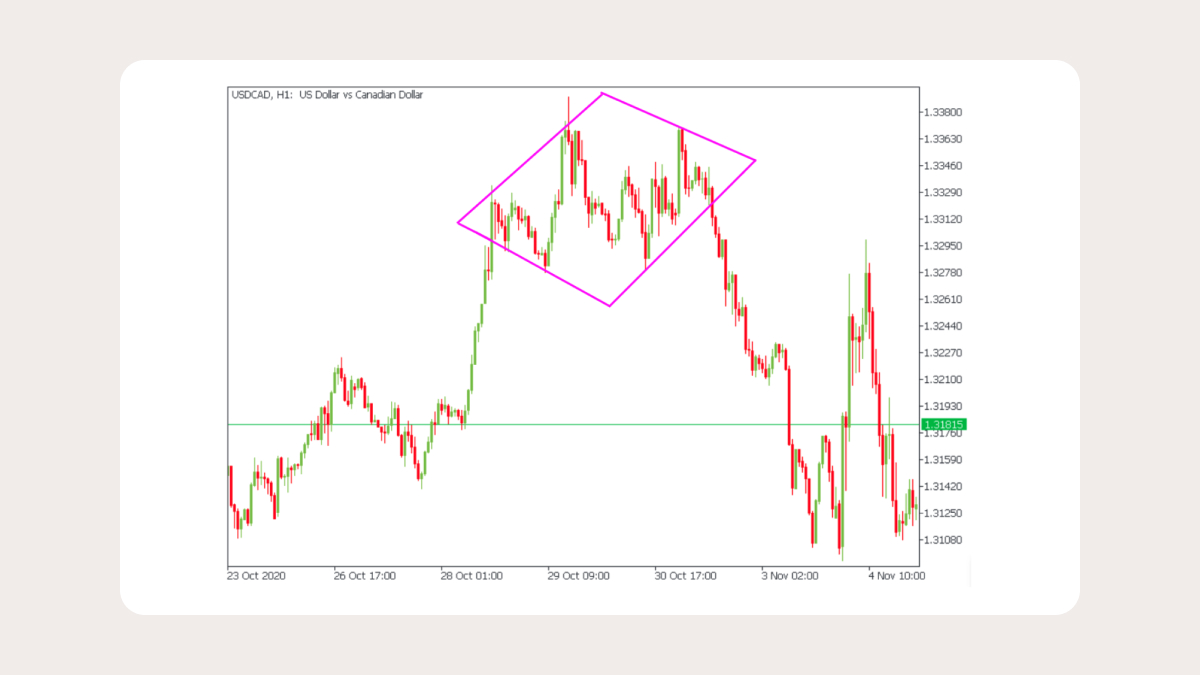Click the 1.32440 price axis label
The image size is (1200, 675).
click(944, 326)
